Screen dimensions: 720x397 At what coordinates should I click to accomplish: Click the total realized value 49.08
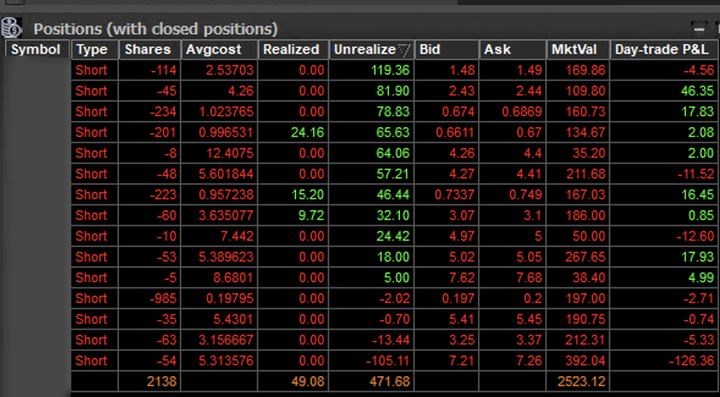293,381
